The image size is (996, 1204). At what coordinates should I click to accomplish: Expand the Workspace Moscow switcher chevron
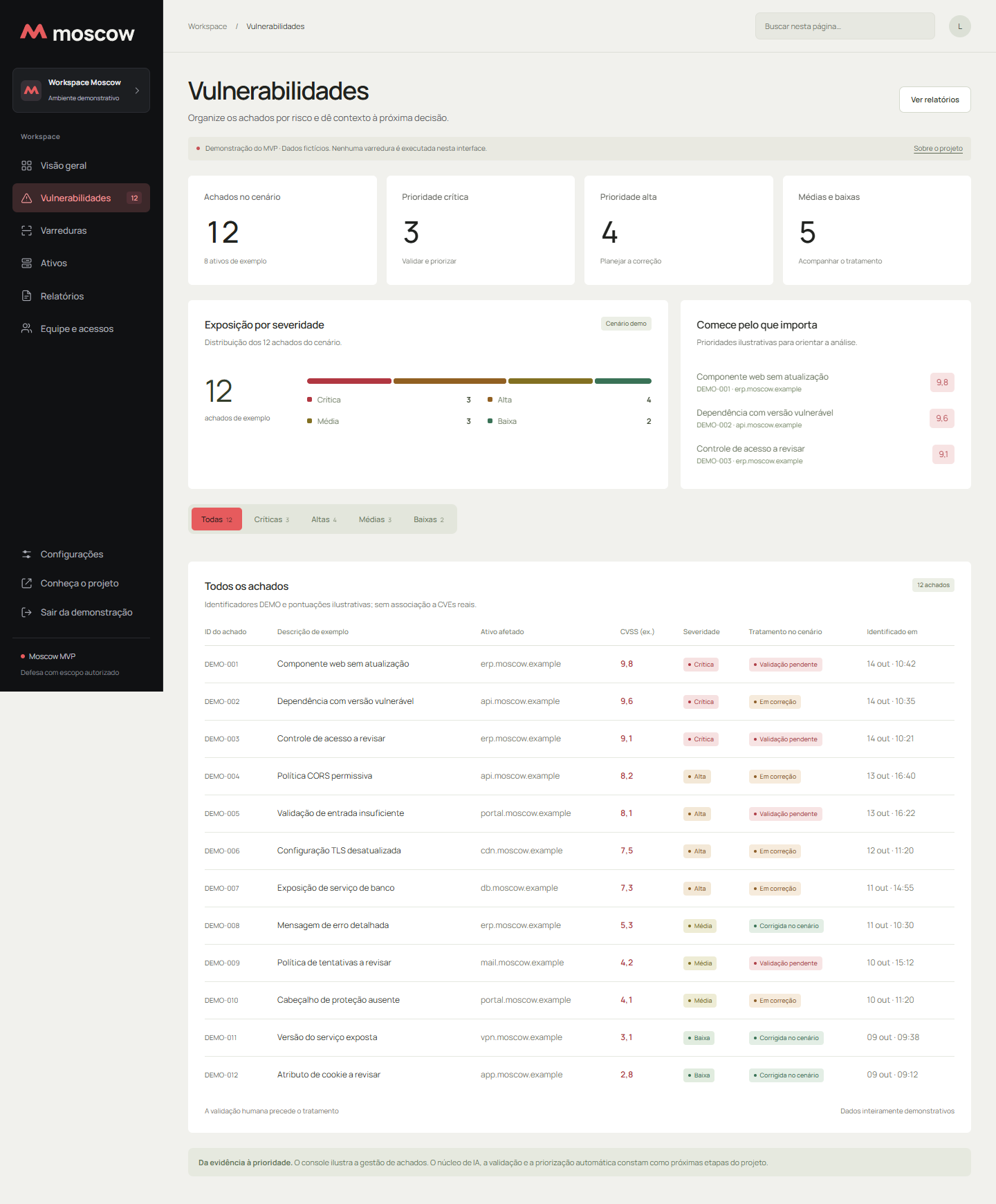coord(137,91)
